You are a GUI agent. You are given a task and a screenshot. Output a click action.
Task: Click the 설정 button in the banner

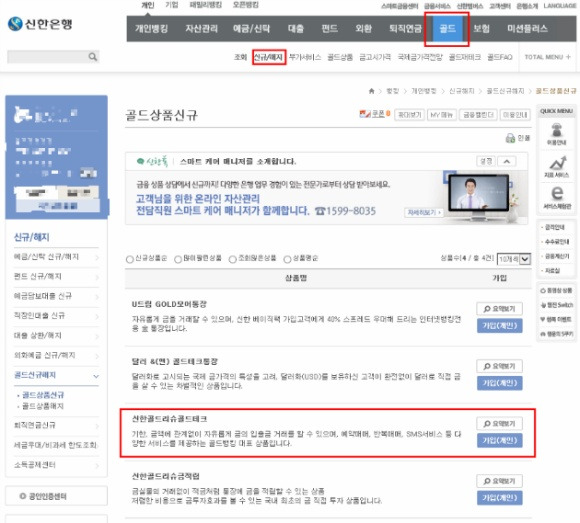click(x=486, y=161)
